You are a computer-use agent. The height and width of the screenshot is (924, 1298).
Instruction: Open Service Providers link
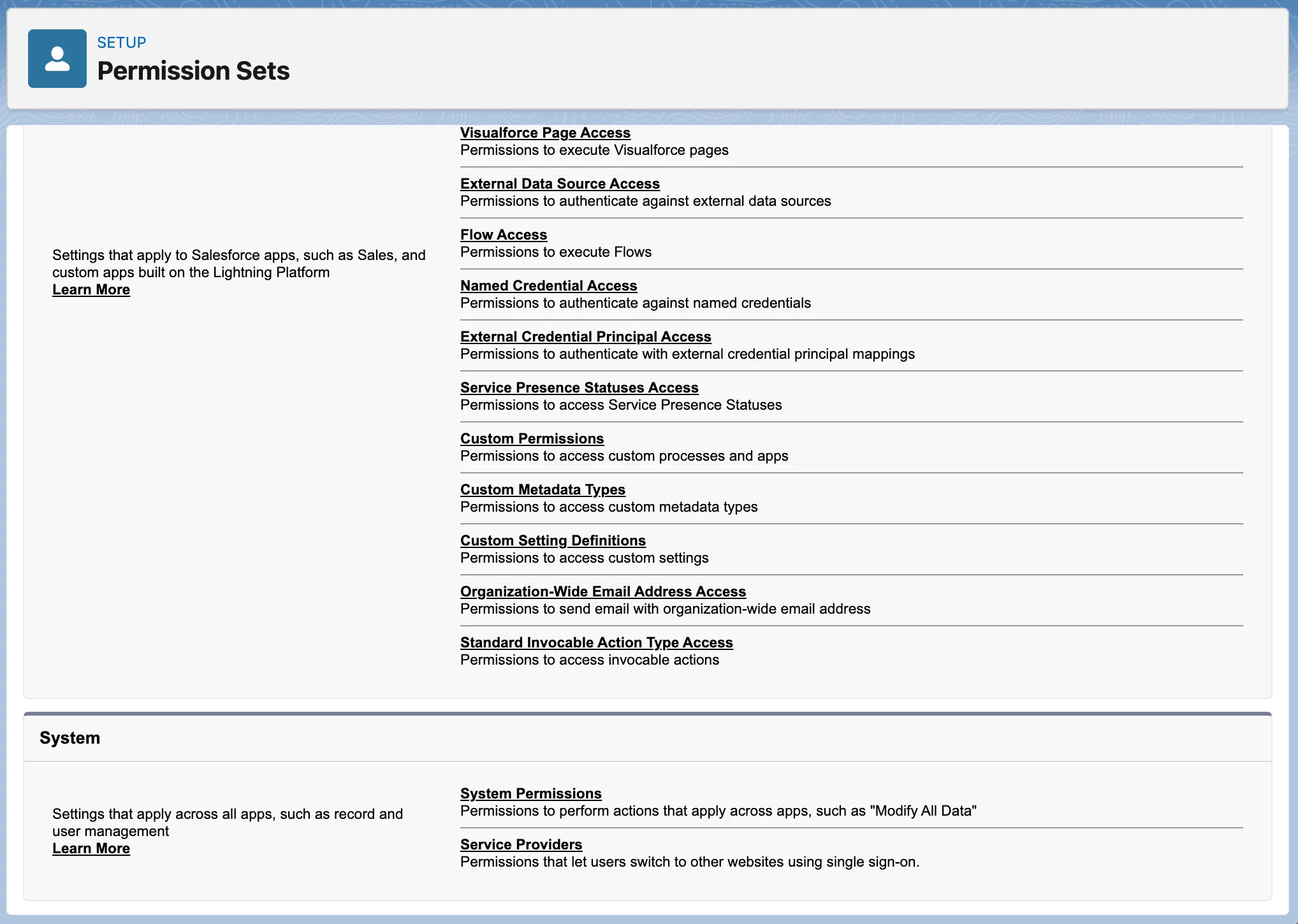pos(521,844)
